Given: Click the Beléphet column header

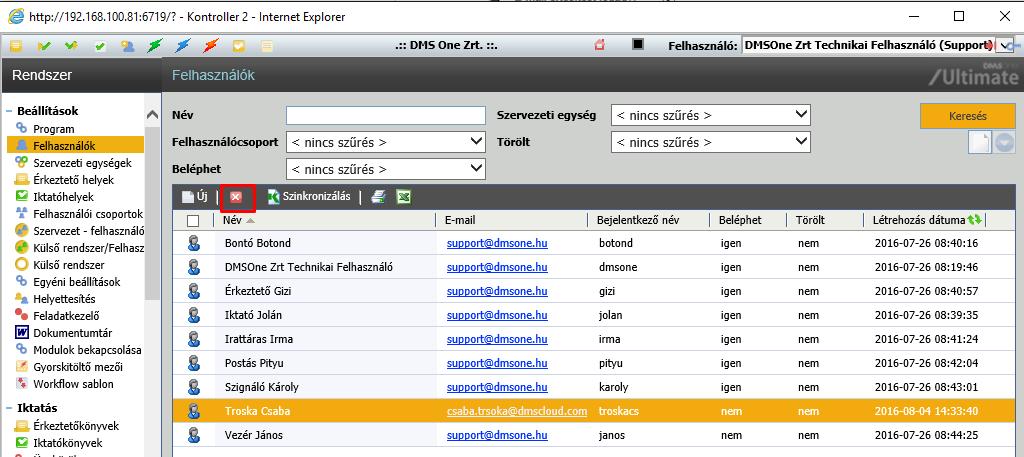Looking at the screenshot, I should pyautogui.click(x=740, y=220).
